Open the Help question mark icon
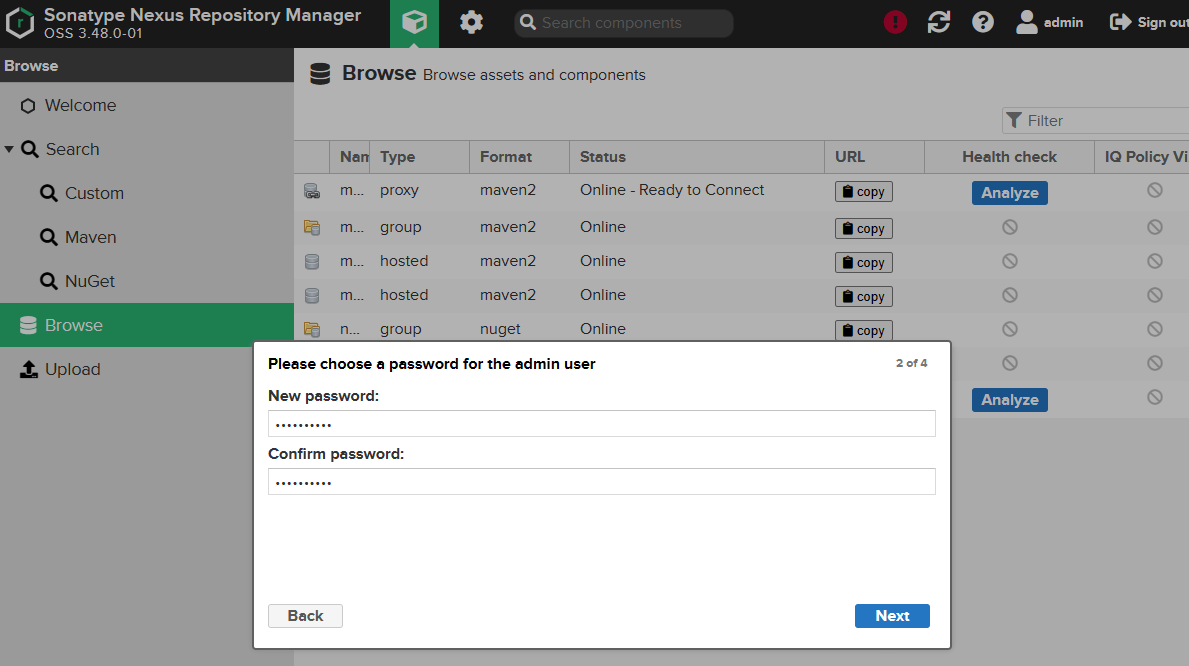 coord(983,23)
